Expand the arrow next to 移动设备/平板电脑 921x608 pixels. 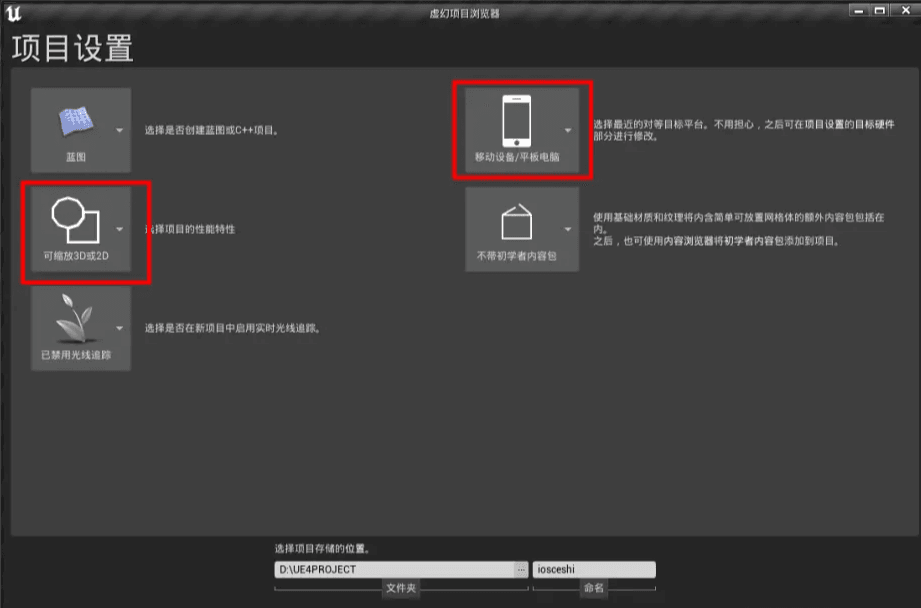(567, 130)
